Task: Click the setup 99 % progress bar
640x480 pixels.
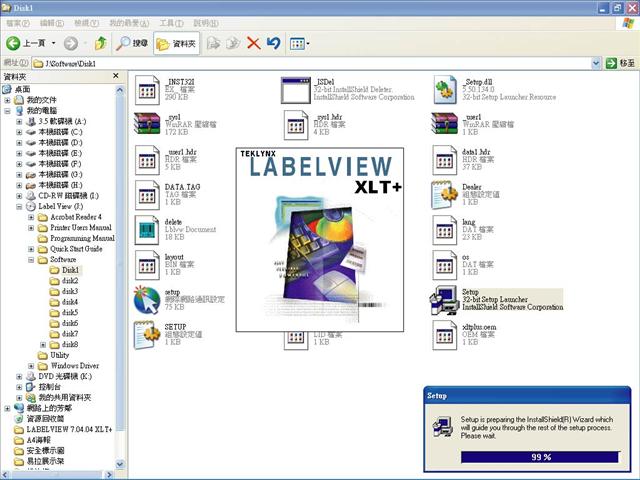Action: [540, 457]
